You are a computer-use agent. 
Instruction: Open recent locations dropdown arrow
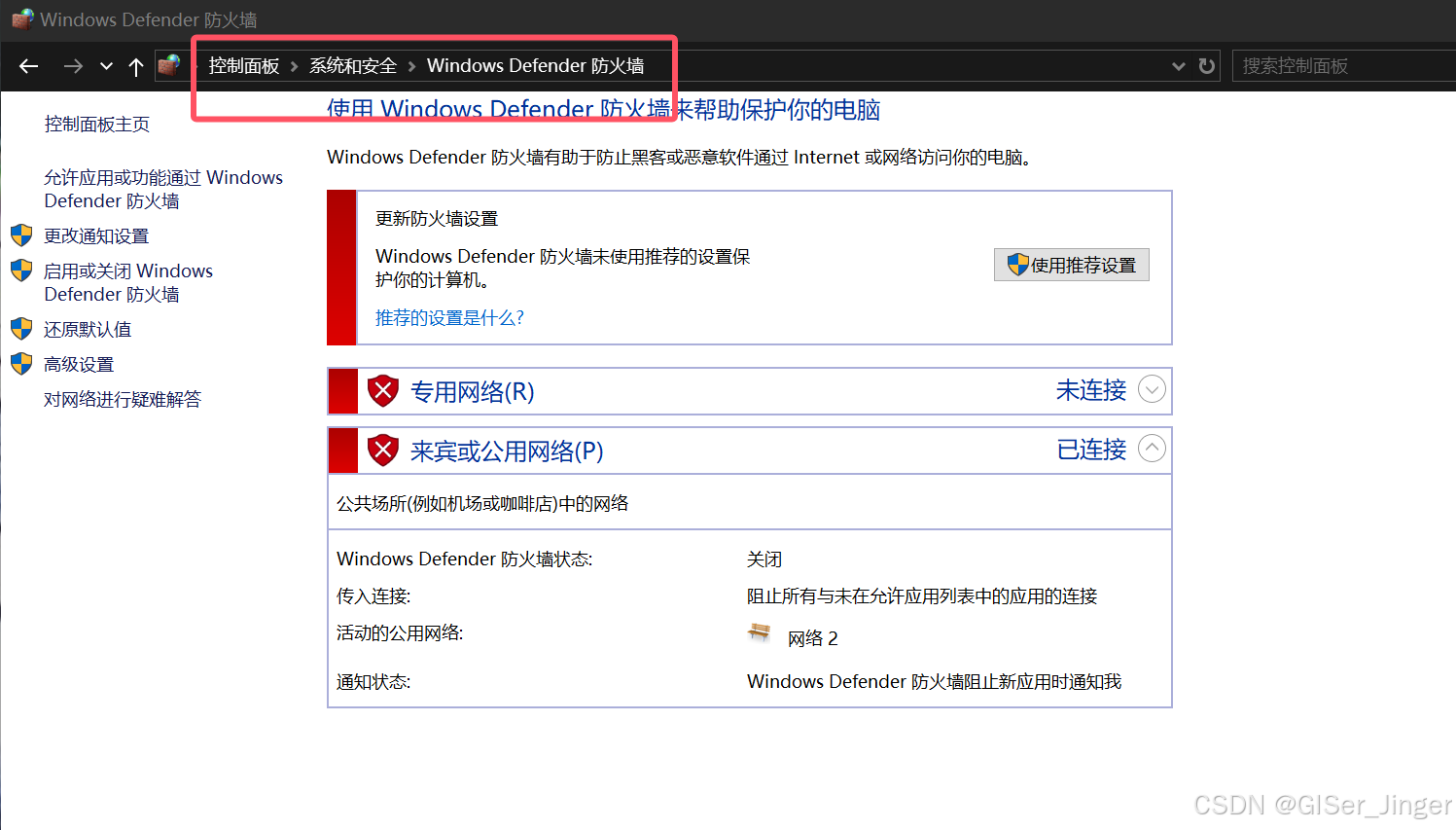pyautogui.click(x=106, y=66)
